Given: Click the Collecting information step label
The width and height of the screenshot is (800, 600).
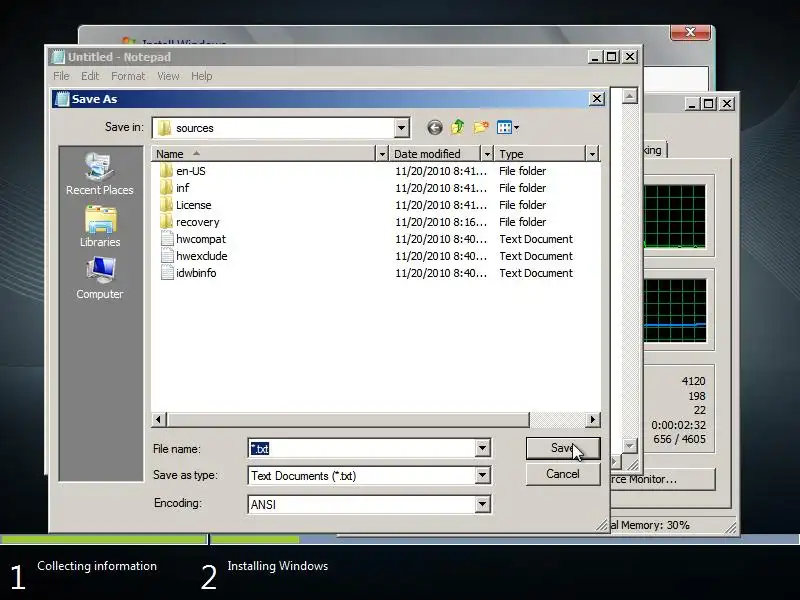Looking at the screenshot, I should coord(97,566).
